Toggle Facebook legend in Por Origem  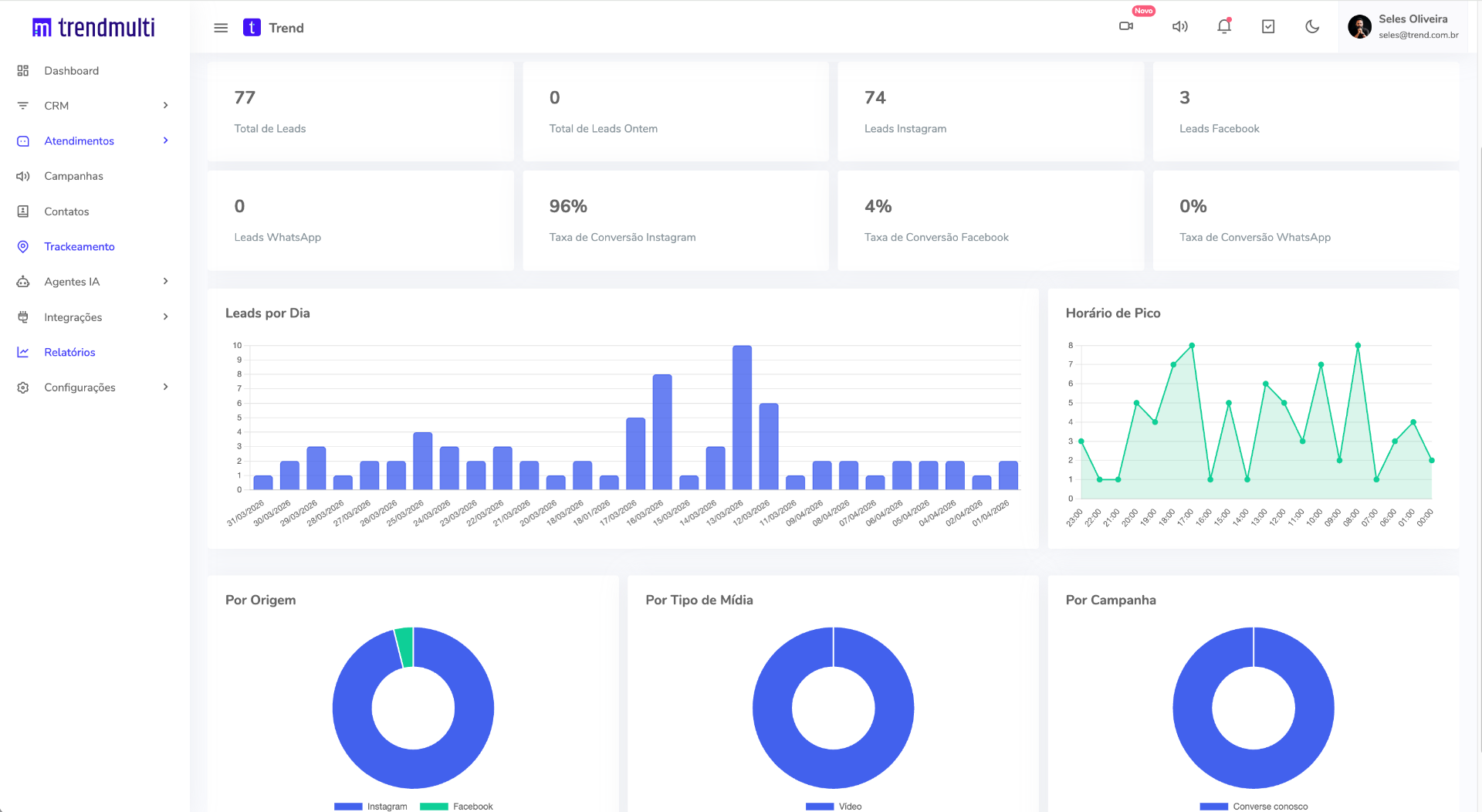coord(456,806)
